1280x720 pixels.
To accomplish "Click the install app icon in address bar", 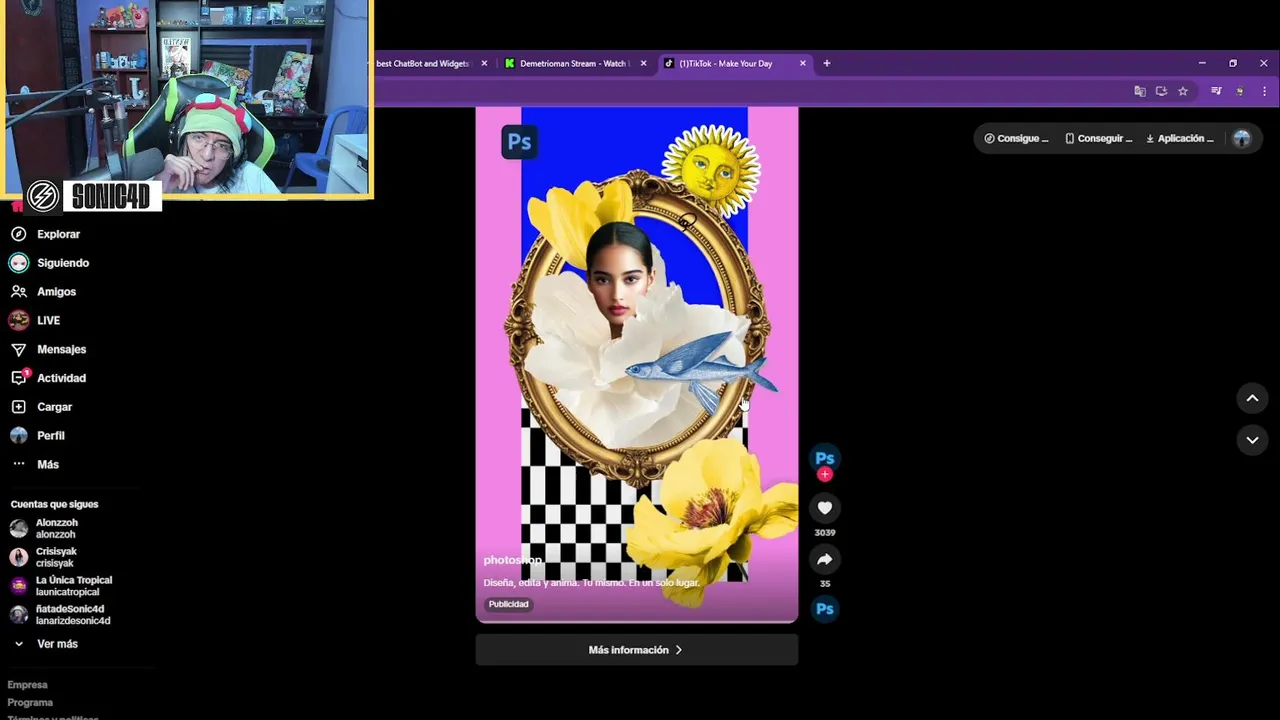I will click(1161, 91).
